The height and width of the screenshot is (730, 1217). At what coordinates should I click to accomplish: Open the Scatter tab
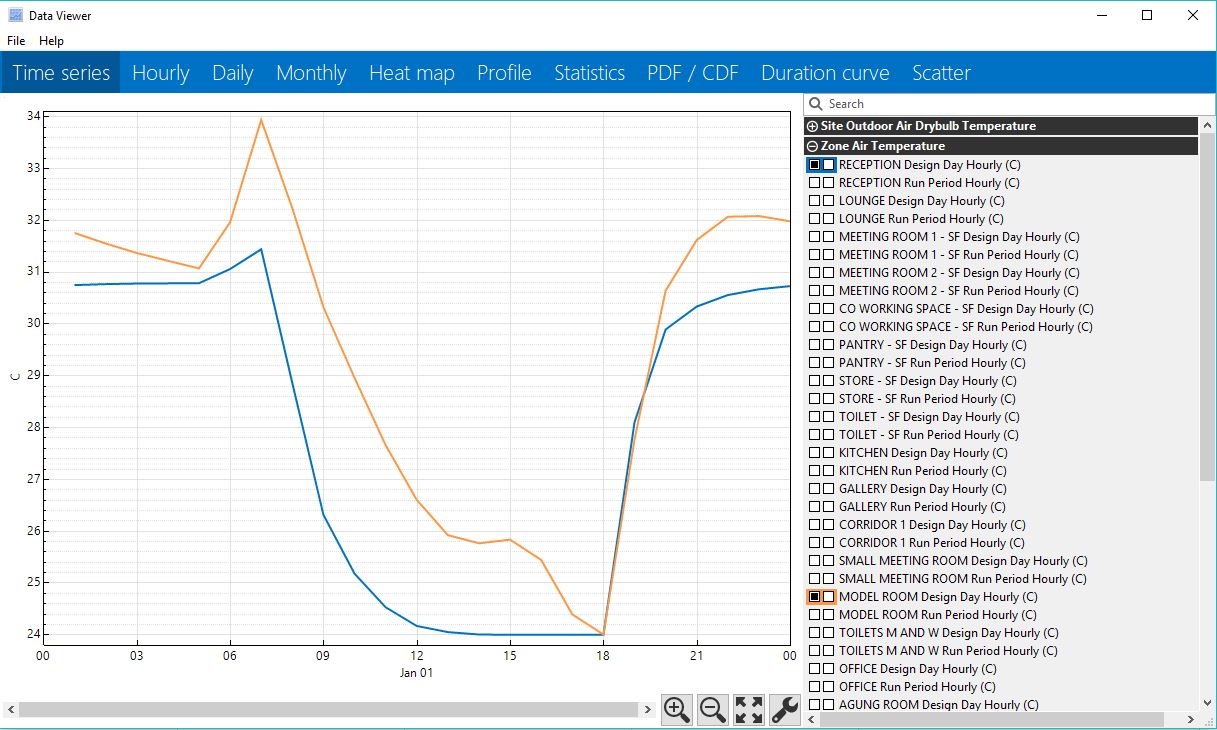pyautogui.click(x=941, y=73)
